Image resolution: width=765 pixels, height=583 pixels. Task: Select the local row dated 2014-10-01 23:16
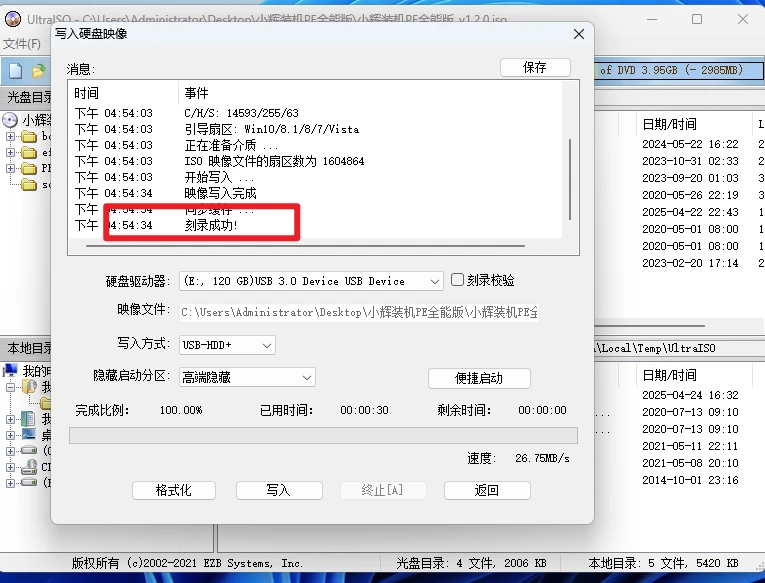[x=690, y=480]
